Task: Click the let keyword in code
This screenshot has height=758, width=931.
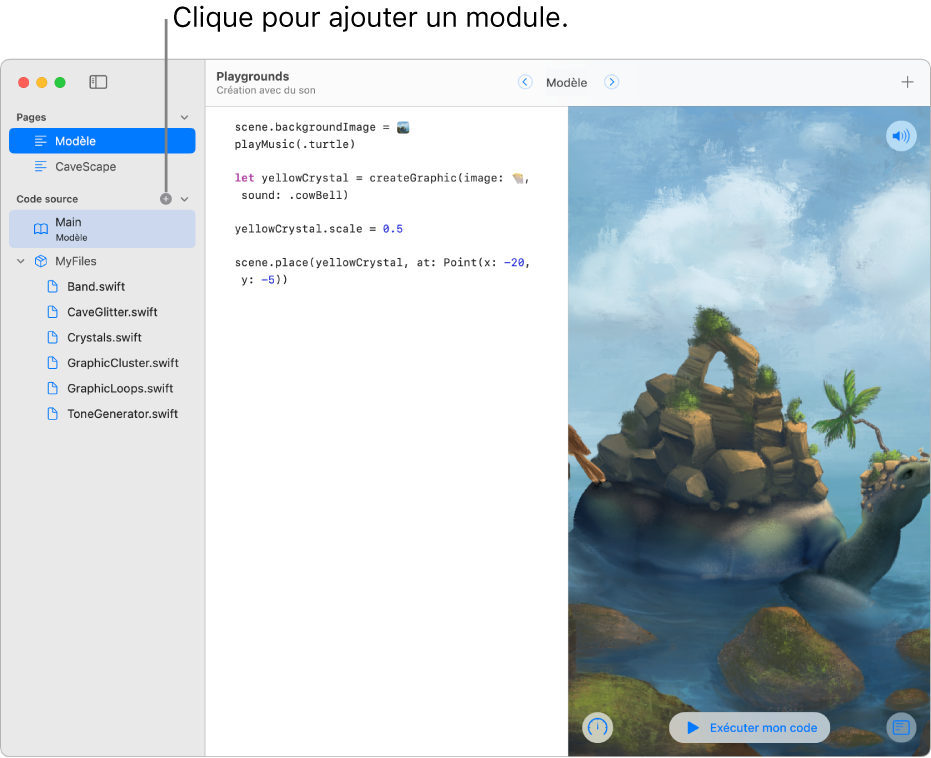Action: tap(244, 178)
